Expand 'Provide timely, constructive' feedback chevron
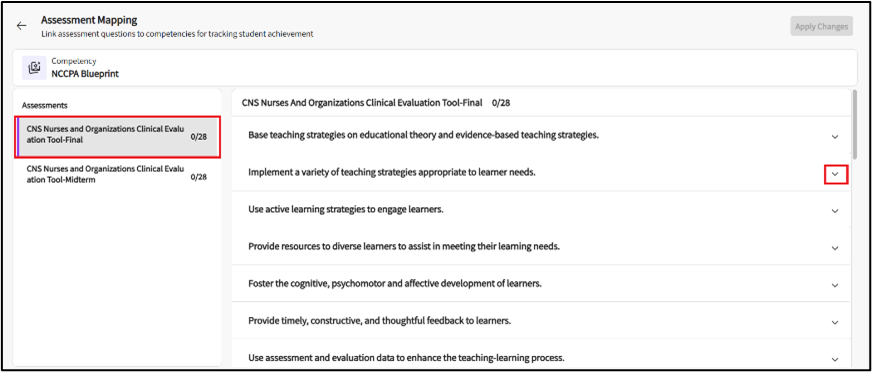872x372 pixels. (834, 322)
